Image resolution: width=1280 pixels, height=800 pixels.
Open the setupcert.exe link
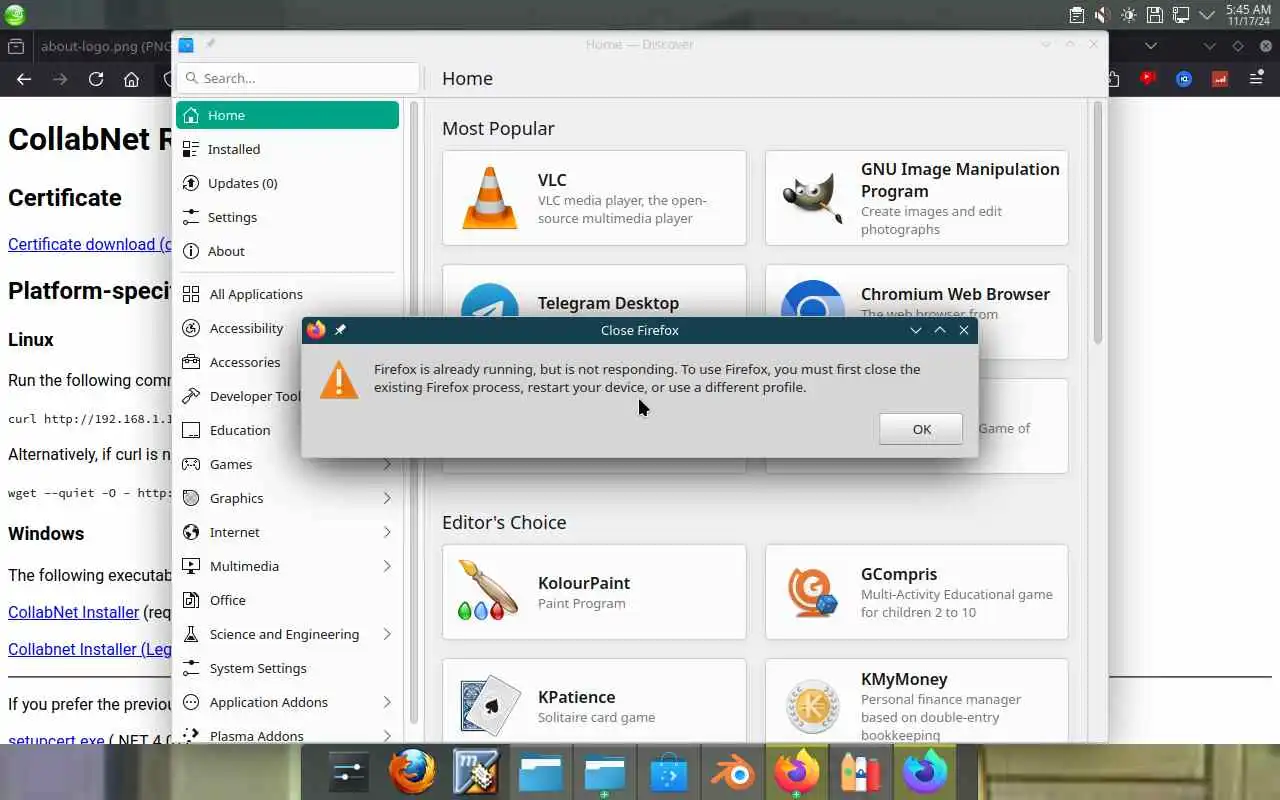point(56,741)
